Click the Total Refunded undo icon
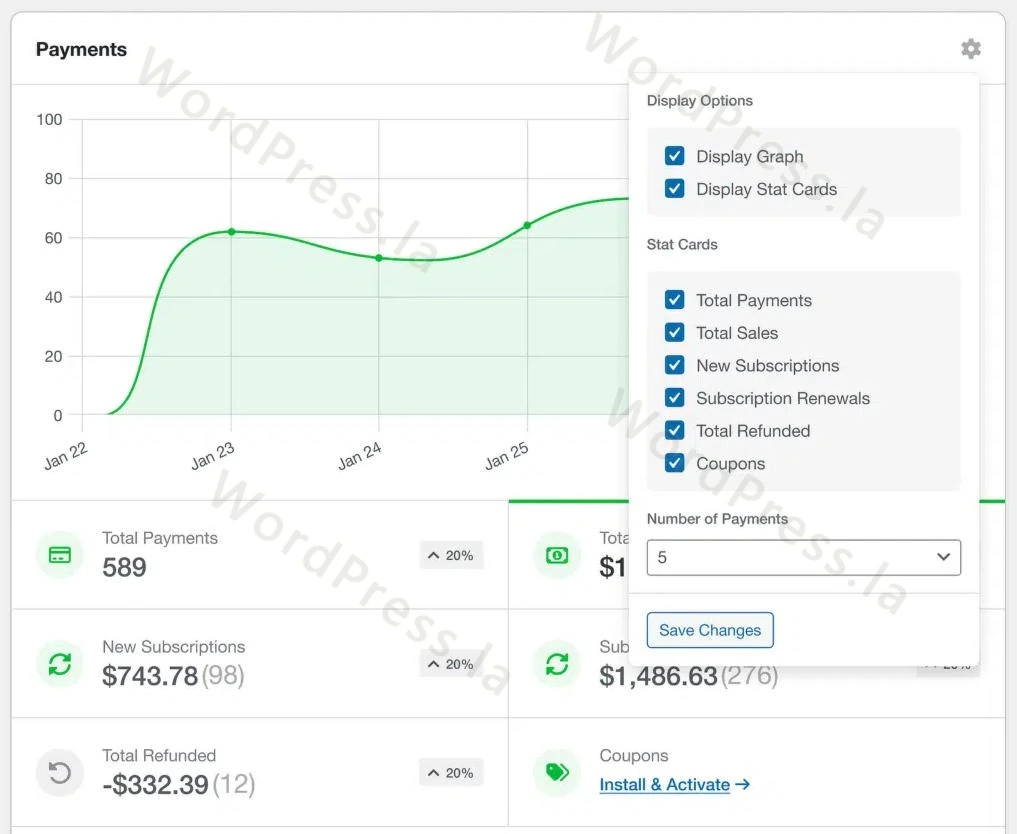Screen dimensions: 1017x834 60,773
